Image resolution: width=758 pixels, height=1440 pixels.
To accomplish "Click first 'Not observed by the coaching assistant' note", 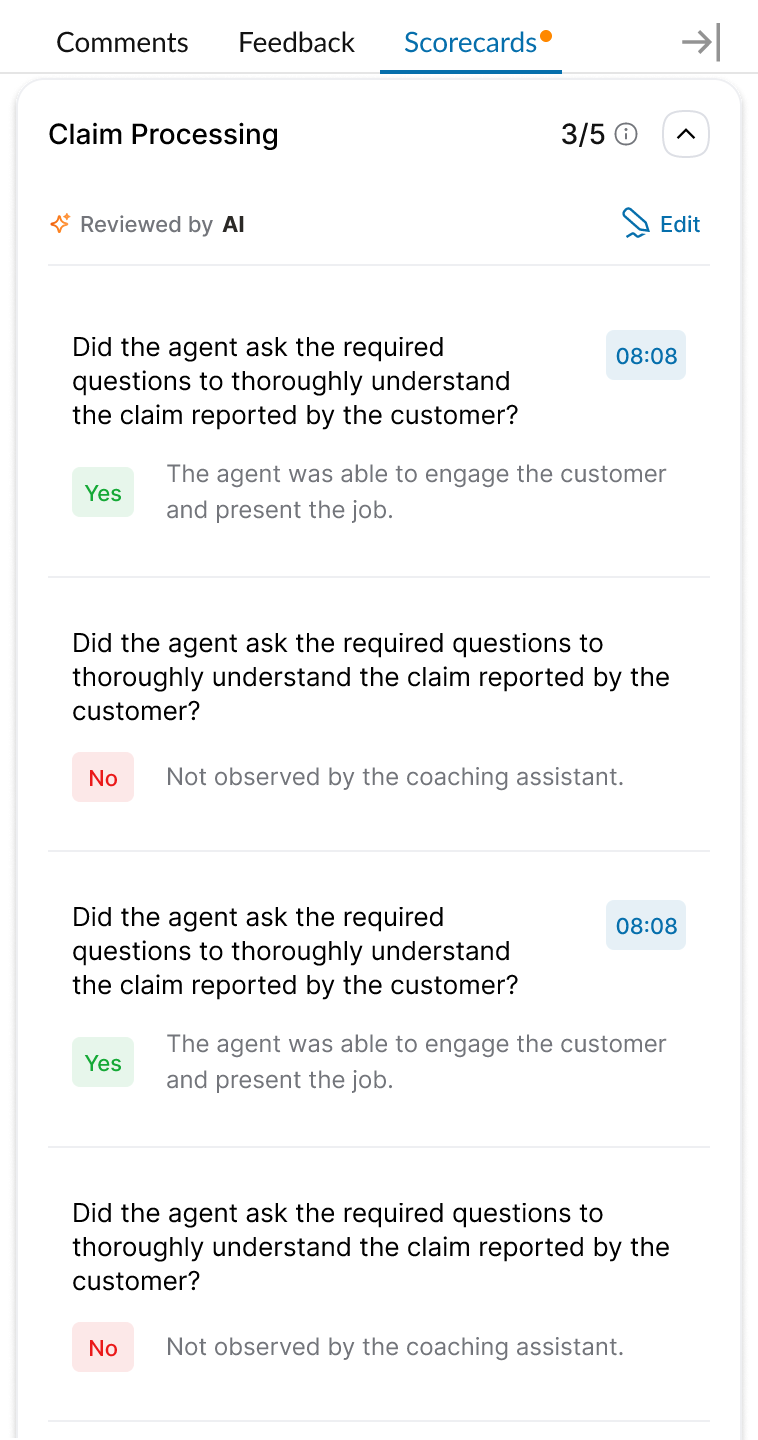I will click(395, 777).
